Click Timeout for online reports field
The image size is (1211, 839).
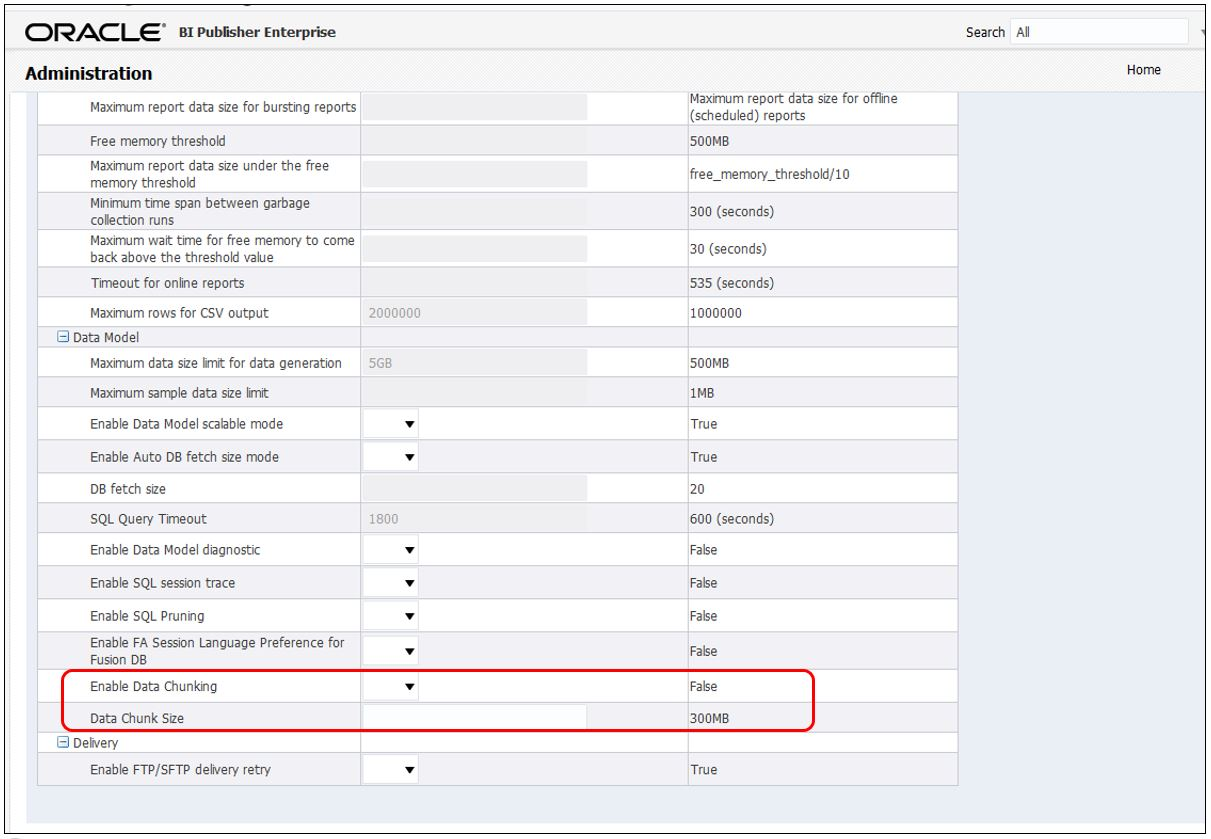coord(474,283)
